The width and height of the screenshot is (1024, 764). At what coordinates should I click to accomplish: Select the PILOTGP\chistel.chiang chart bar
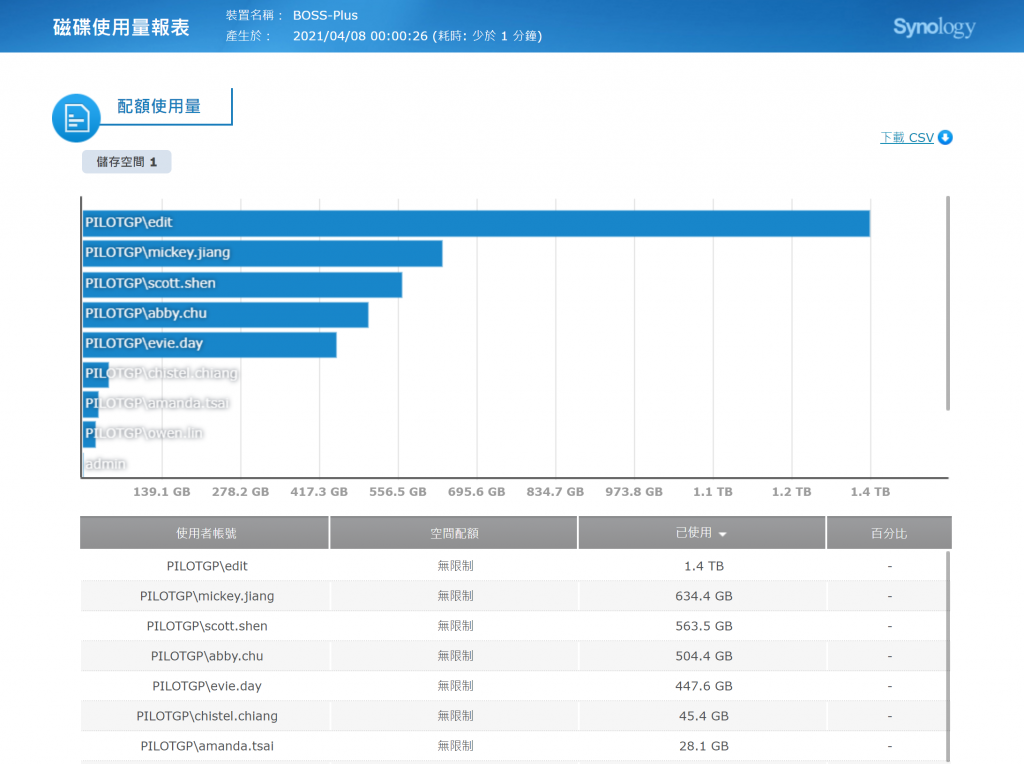coord(96,374)
